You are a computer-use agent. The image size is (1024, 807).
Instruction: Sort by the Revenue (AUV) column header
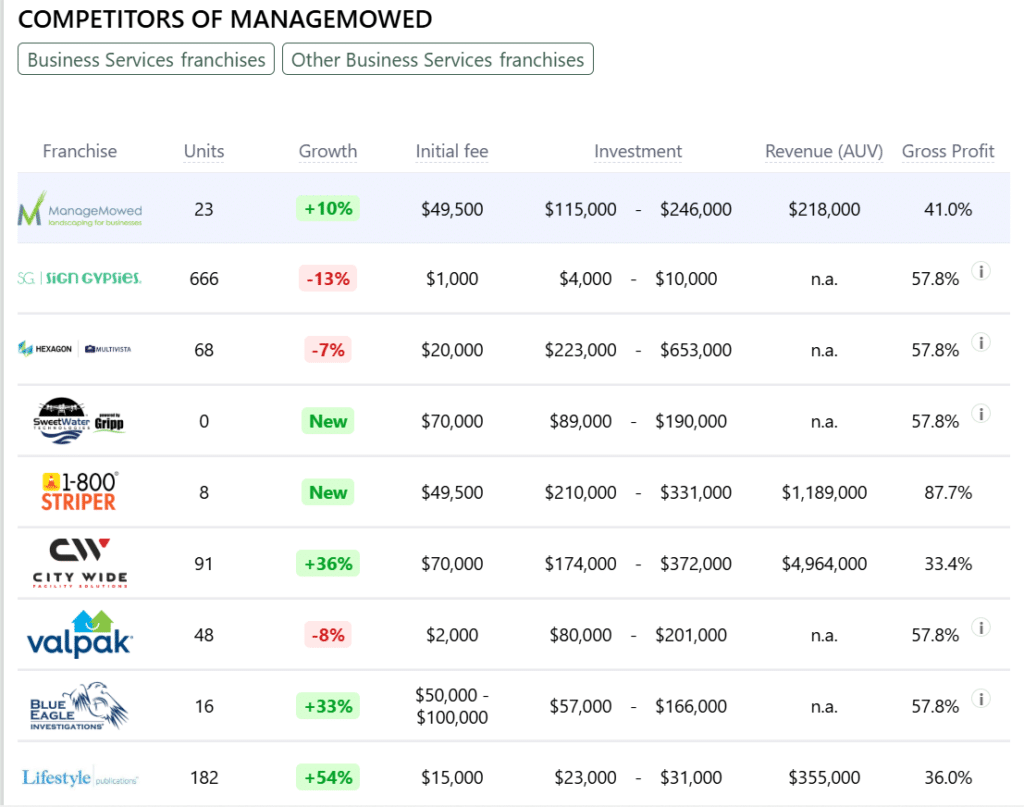(824, 151)
